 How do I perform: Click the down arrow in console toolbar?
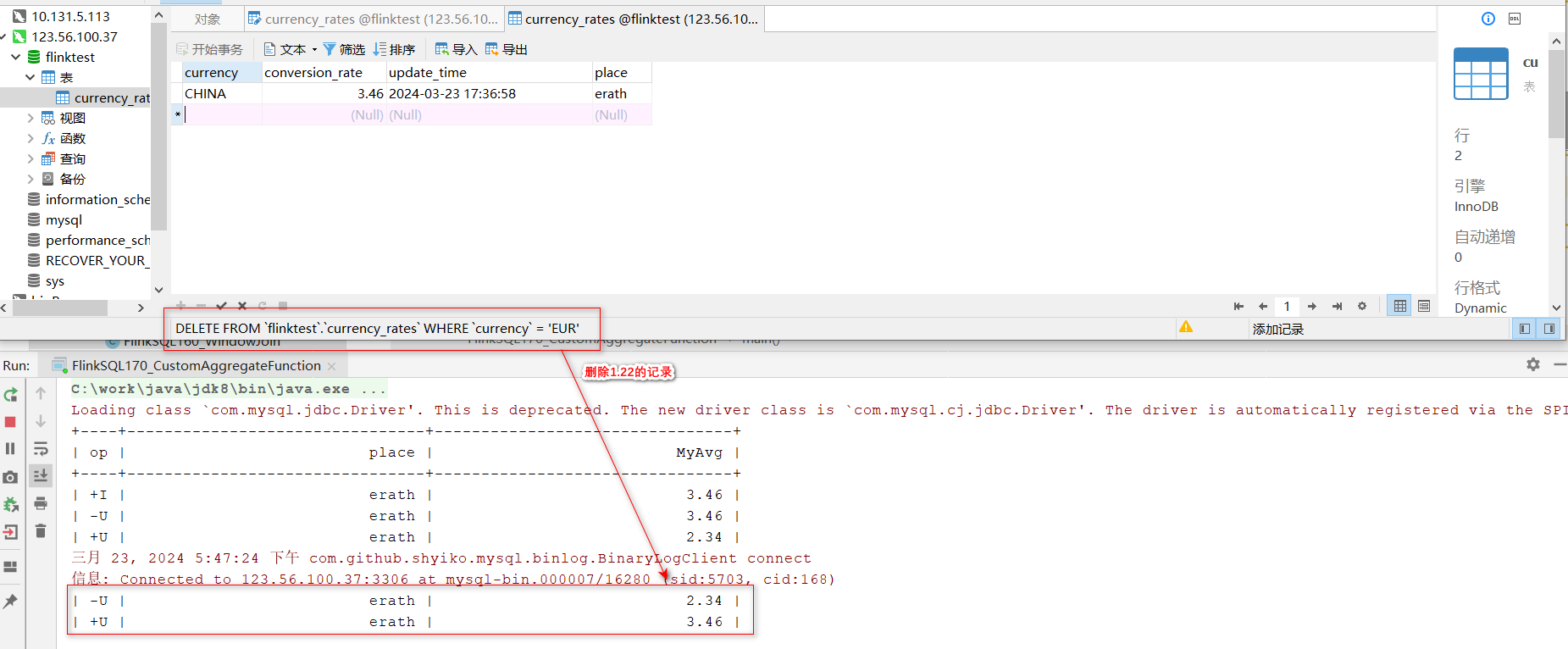click(x=41, y=421)
